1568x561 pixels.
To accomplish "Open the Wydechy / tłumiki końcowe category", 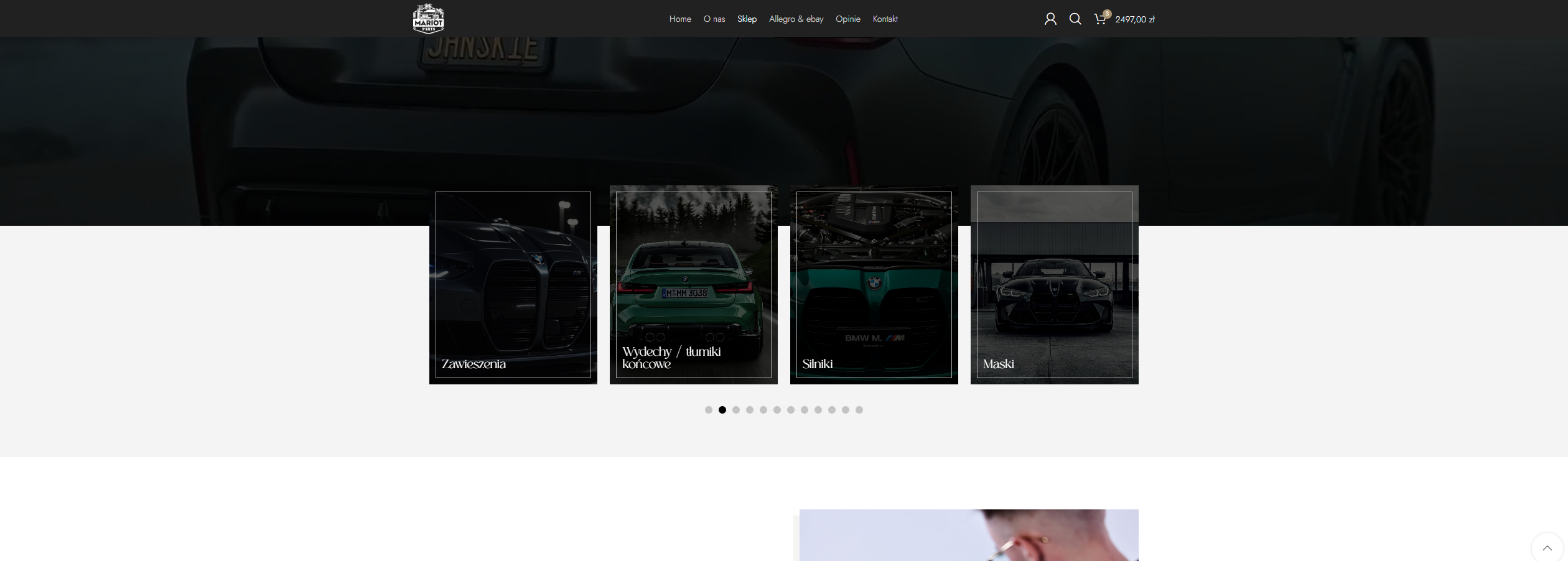I will pos(694,285).
